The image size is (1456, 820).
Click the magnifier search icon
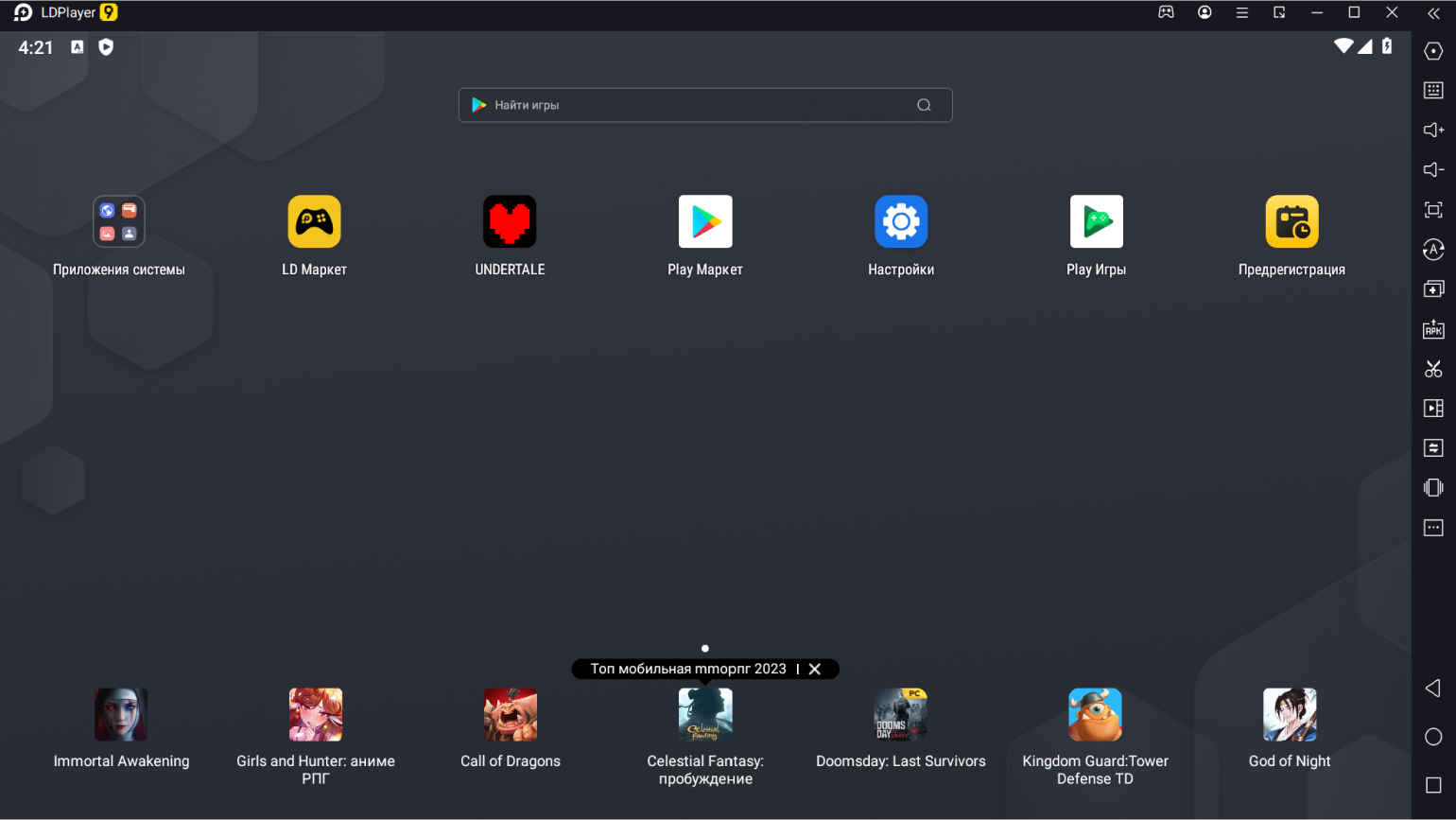click(924, 105)
